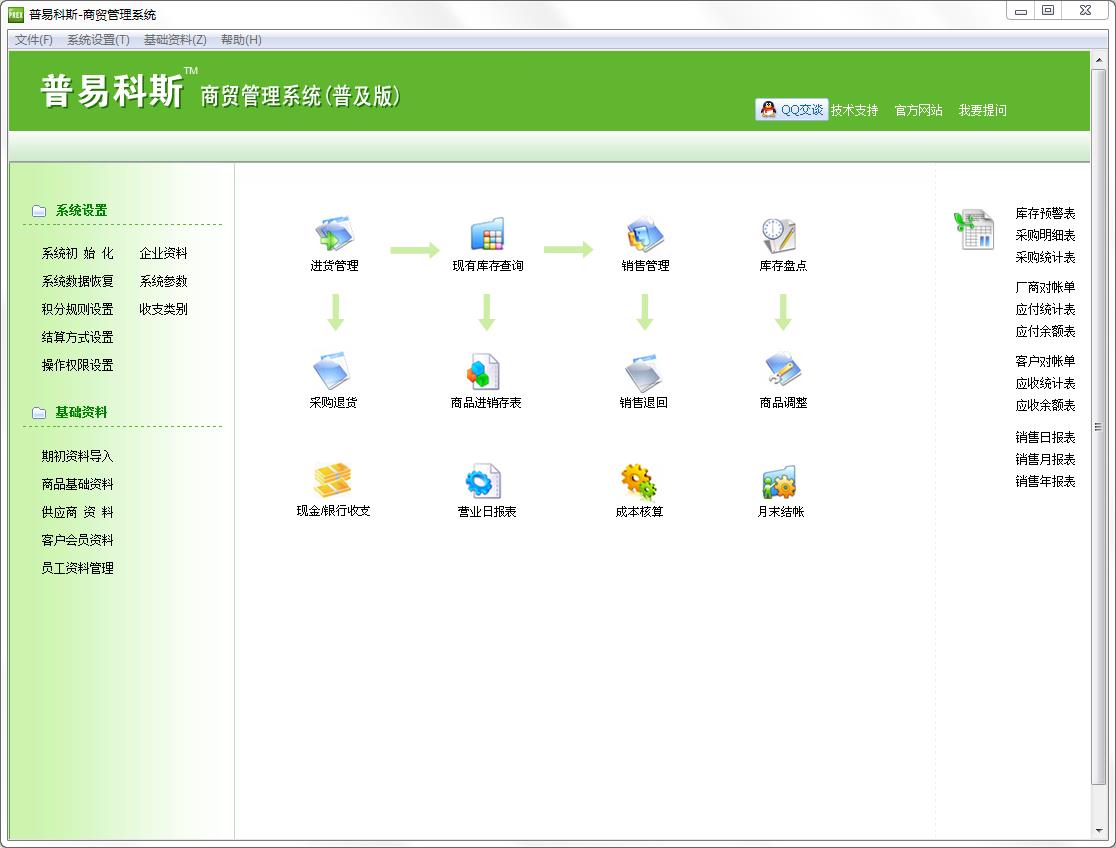The image size is (1116, 848).
Task: Click the folder icon next to 基础资料
Action: (x=39, y=413)
